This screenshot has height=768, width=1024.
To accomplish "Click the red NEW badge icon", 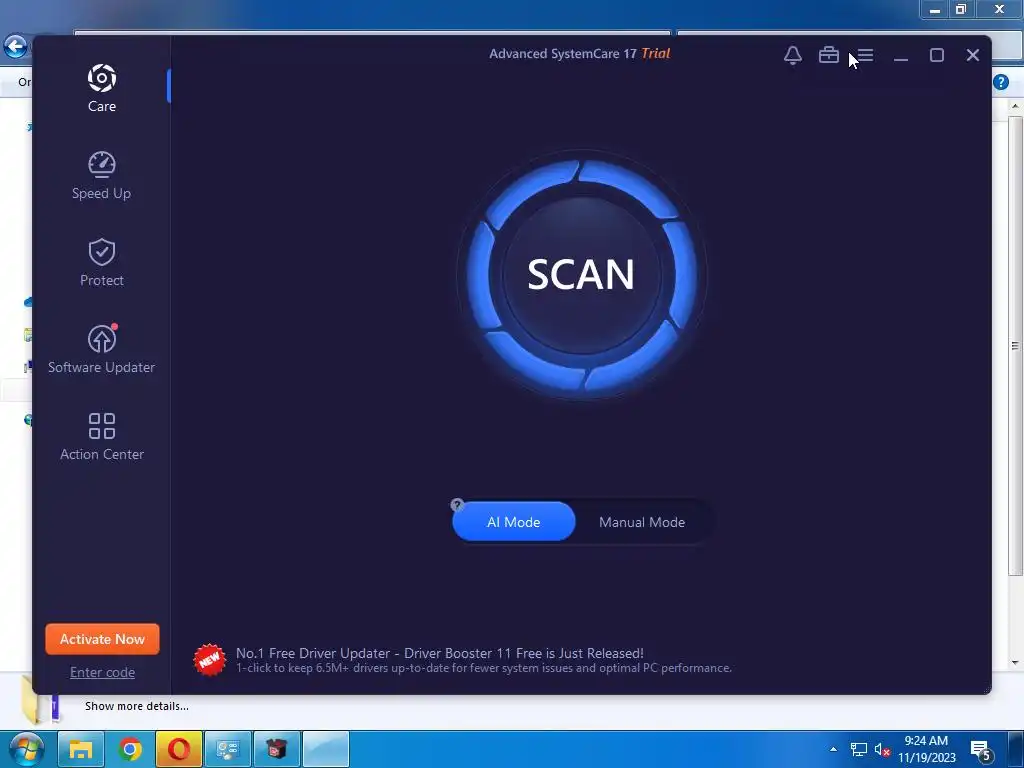I will click(210, 660).
